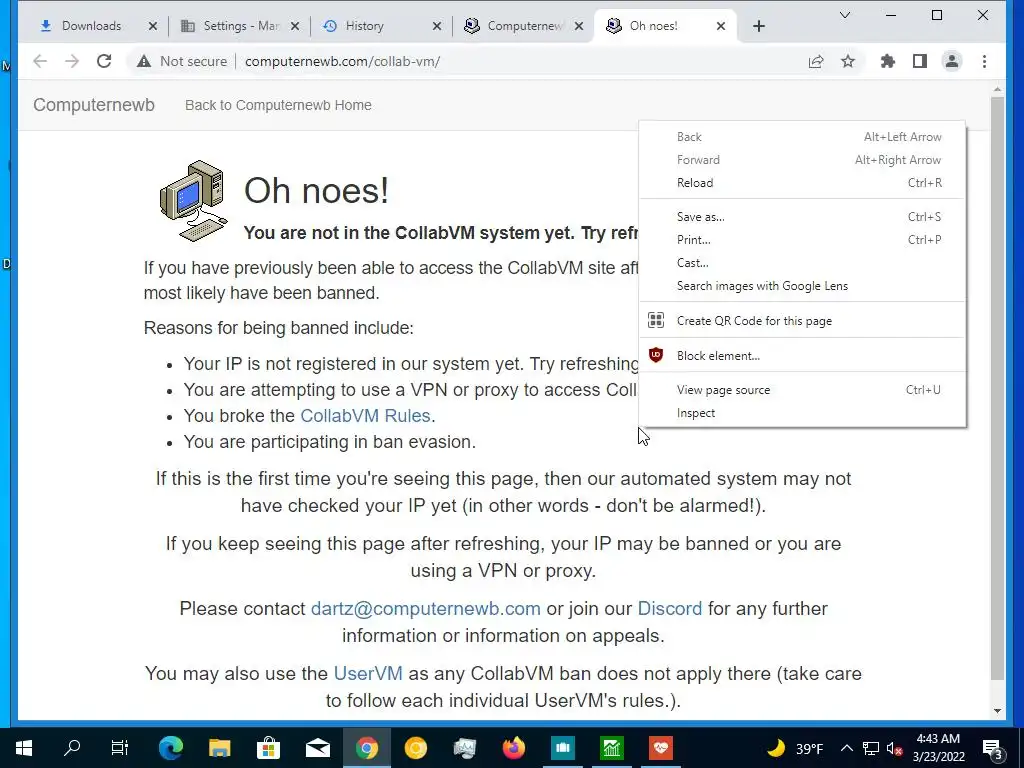Bookmark this page with star icon
Screen dimensions: 1024x768
pyautogui.click(x=848, y=61)
